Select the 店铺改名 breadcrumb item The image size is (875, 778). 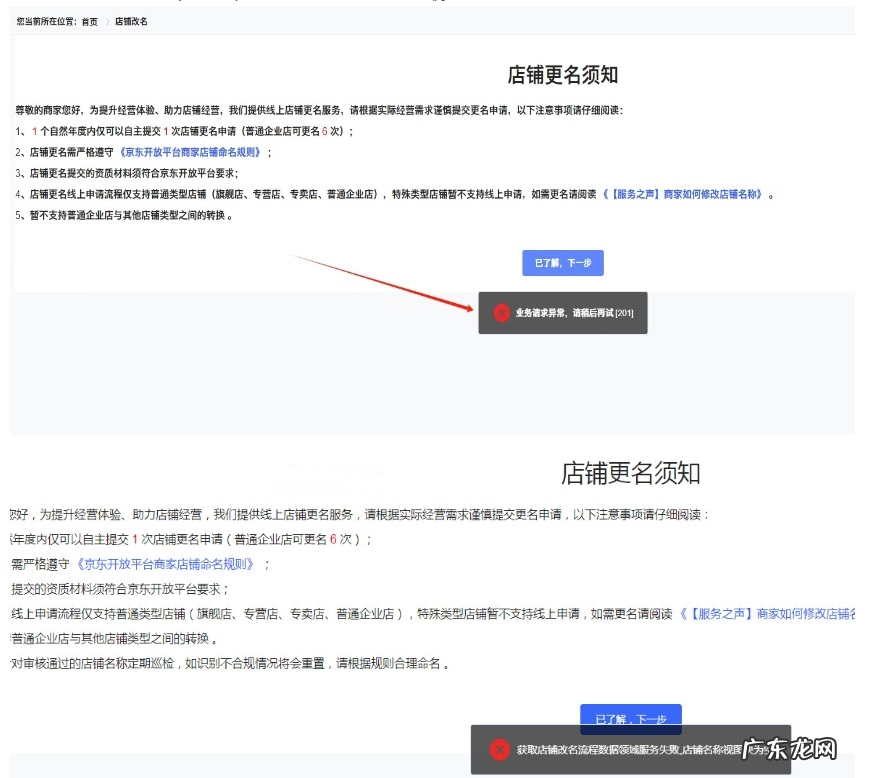pos(131,21)
